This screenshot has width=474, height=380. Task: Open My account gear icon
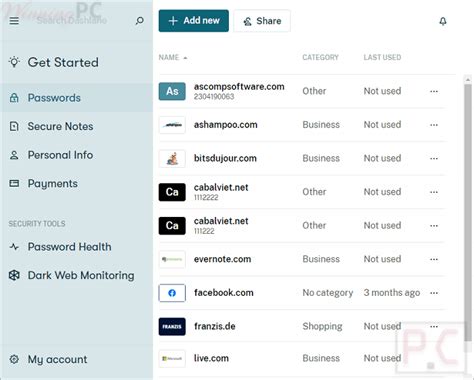[14, 359]
